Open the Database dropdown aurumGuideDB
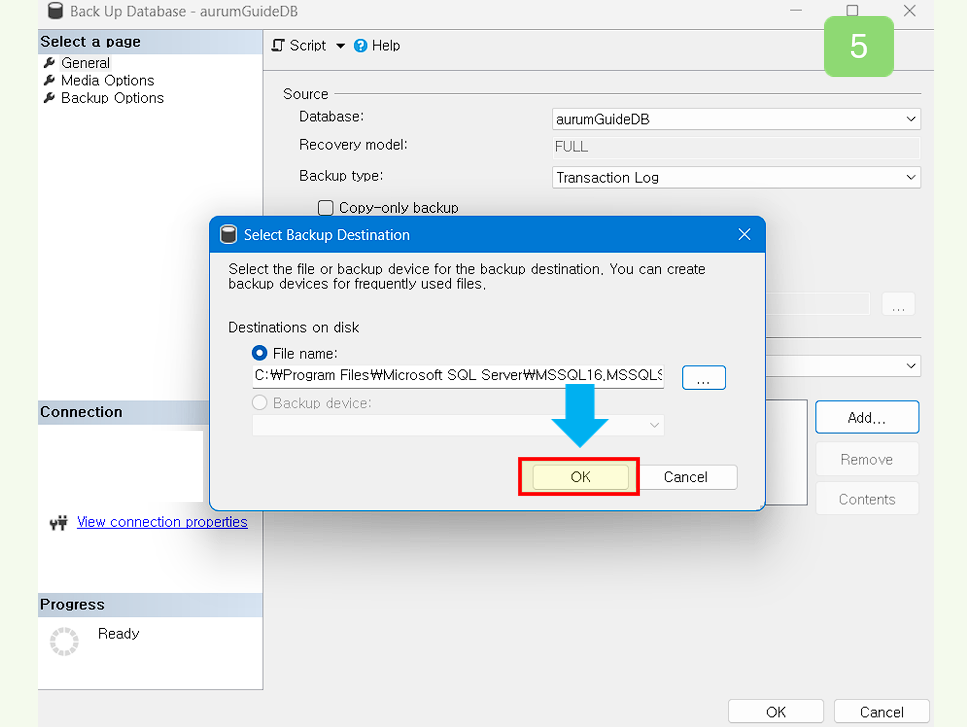The image size is (967, 727). (x=736, y=119)
